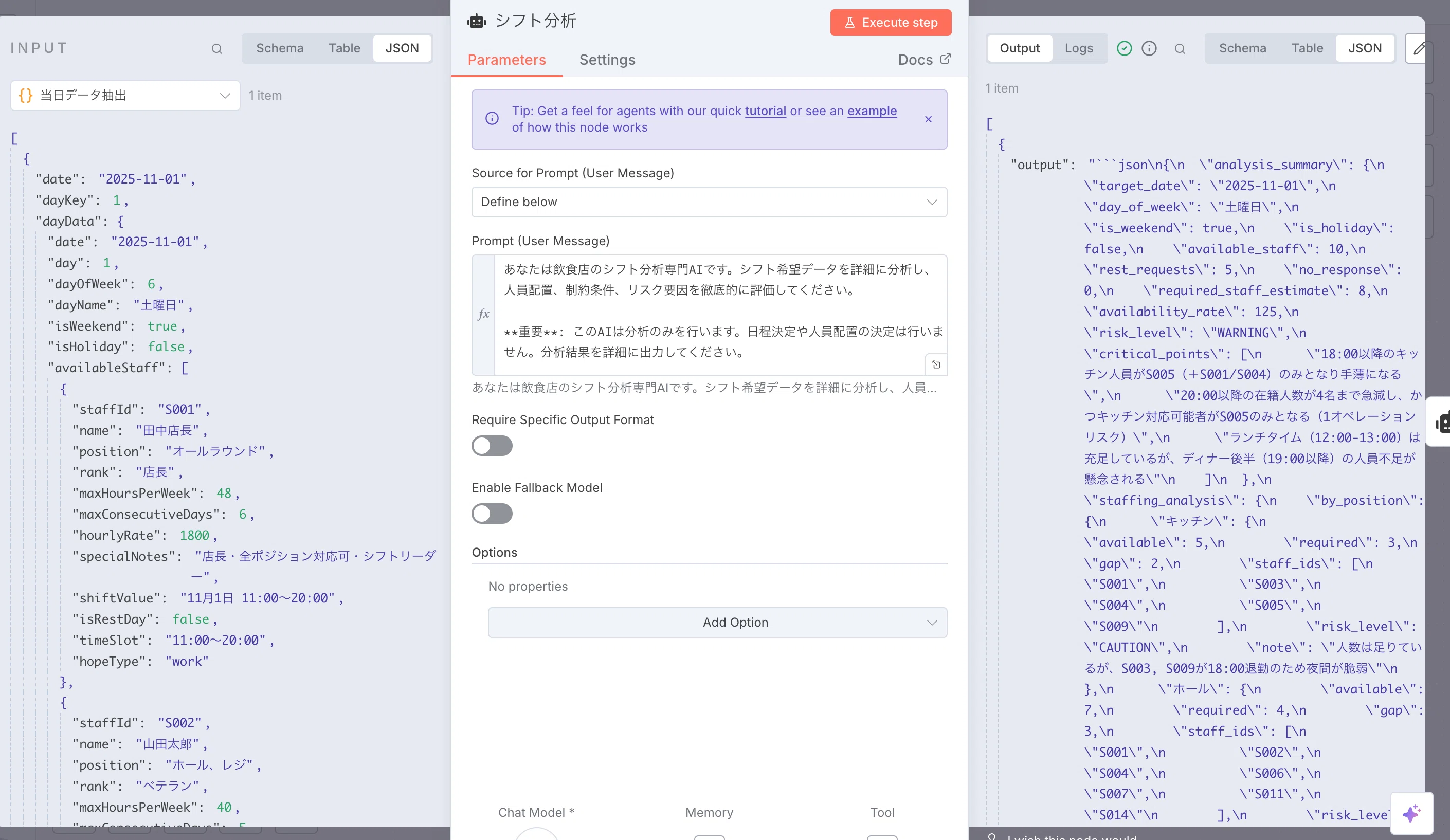Open the output info circle icon
Viewport: 1450px width, 840px height.
[1149, 48]
